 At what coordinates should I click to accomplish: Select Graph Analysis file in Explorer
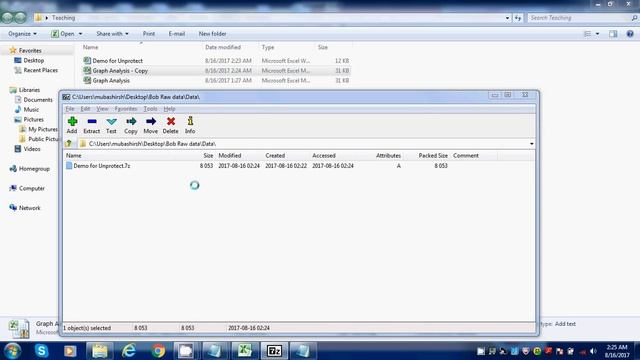point(111,80)
